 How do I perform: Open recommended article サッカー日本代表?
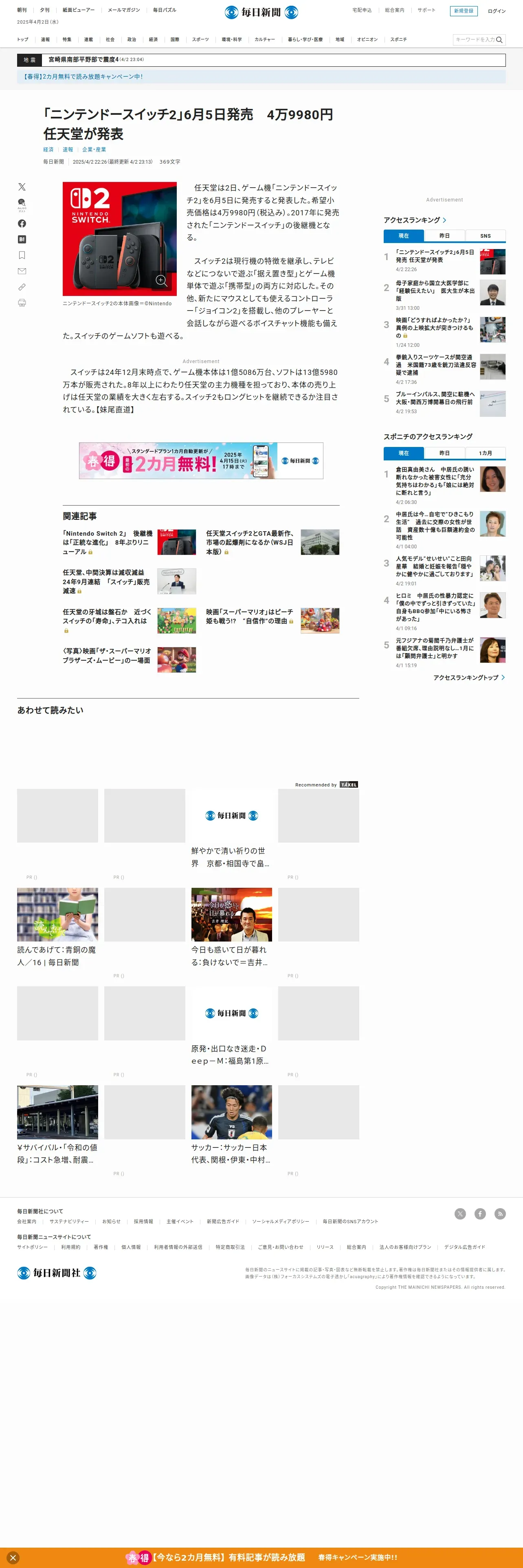(x=231, y=1126)
